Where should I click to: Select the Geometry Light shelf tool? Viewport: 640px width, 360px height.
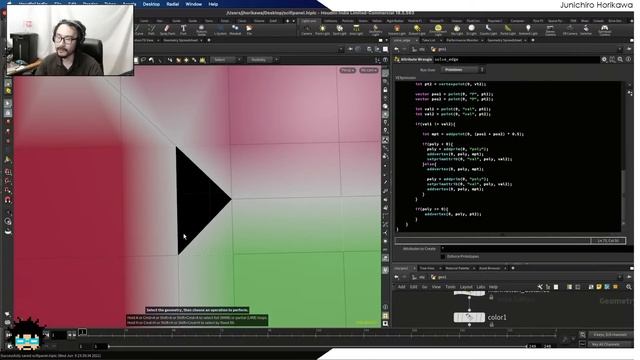[375, 30]
